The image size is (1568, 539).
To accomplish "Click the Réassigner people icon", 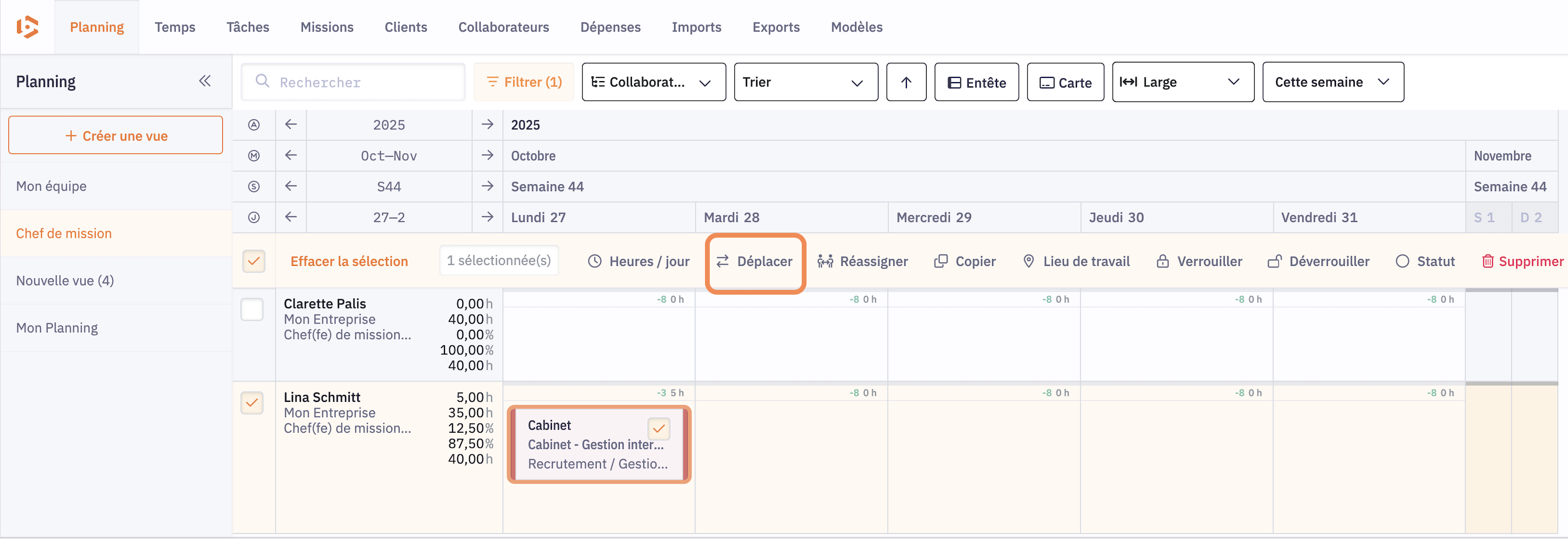I will coord(825,261).
